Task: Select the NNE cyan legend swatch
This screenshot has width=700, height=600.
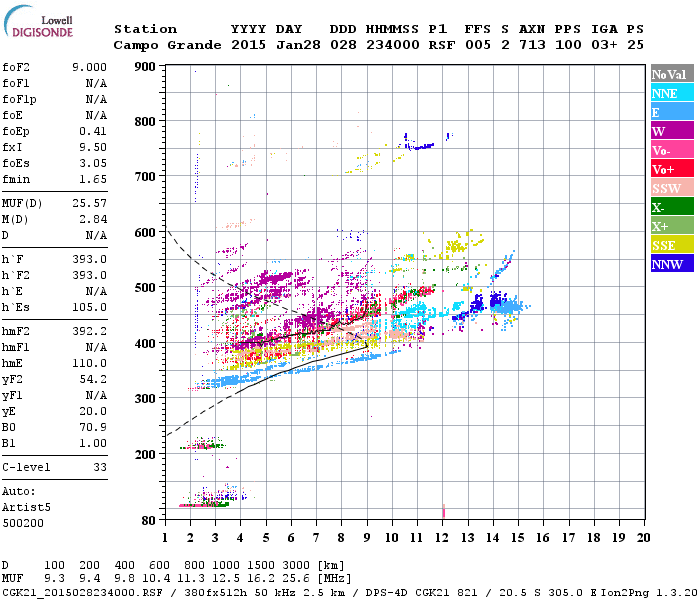Action: (x=672, y=93)
